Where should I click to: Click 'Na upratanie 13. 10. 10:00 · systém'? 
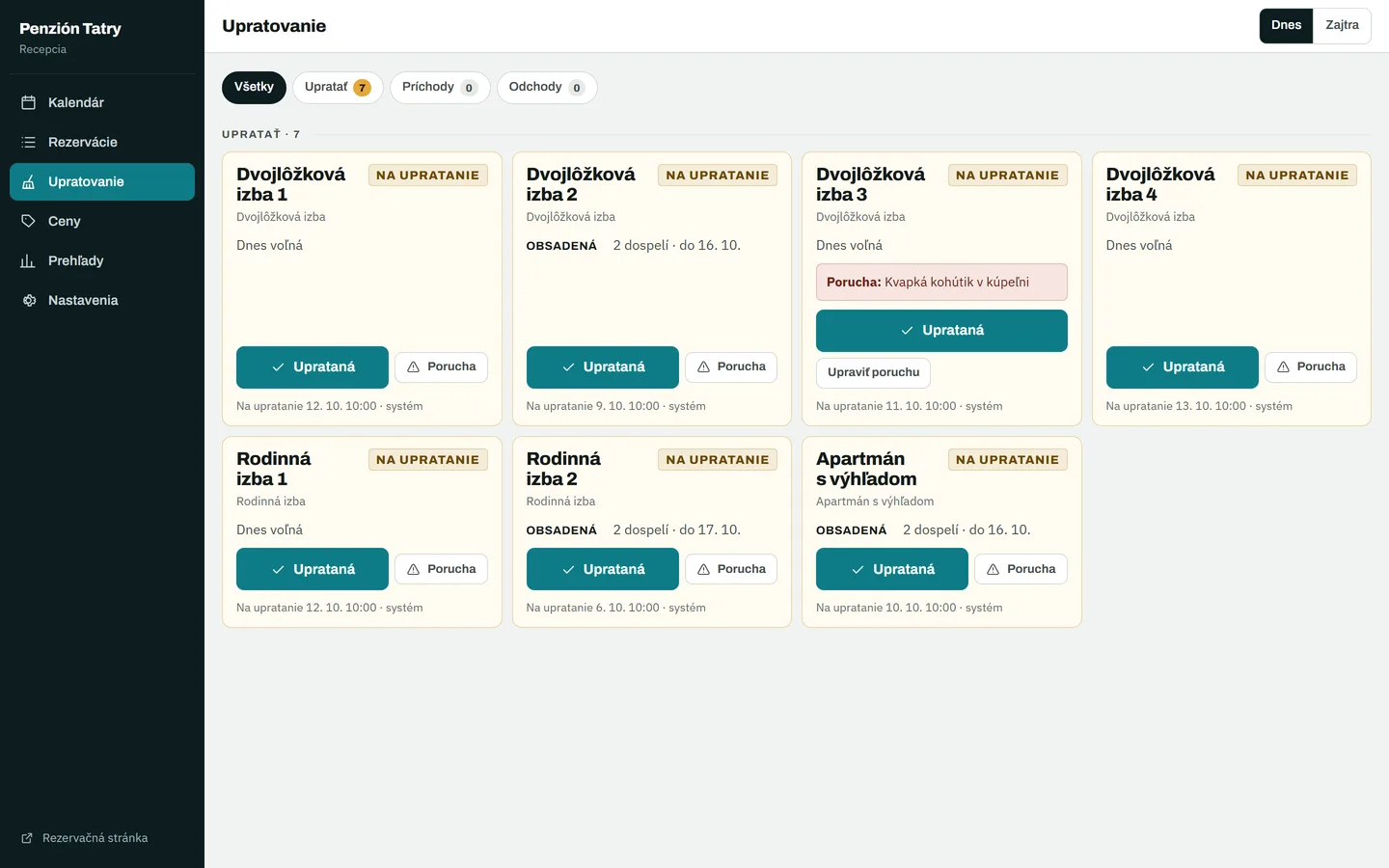1199,406
